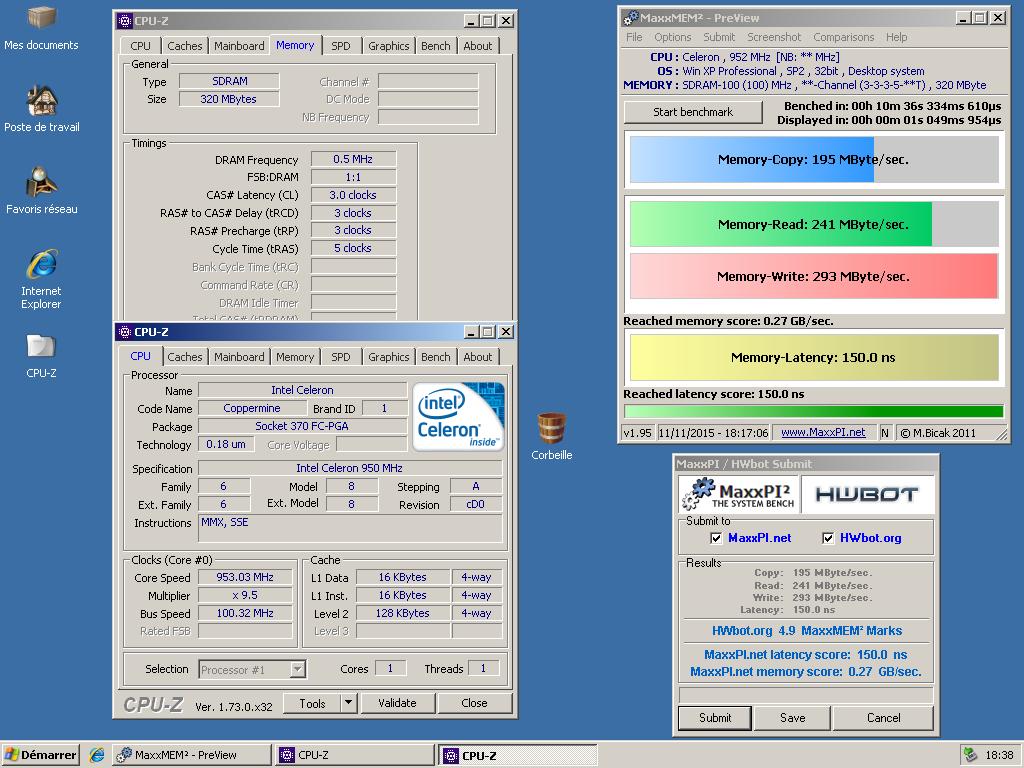The width and height of the screenshot is (1024, 768).
Task: Select the Graphics tab in upper CPU-Z
Action: point(389,46)
